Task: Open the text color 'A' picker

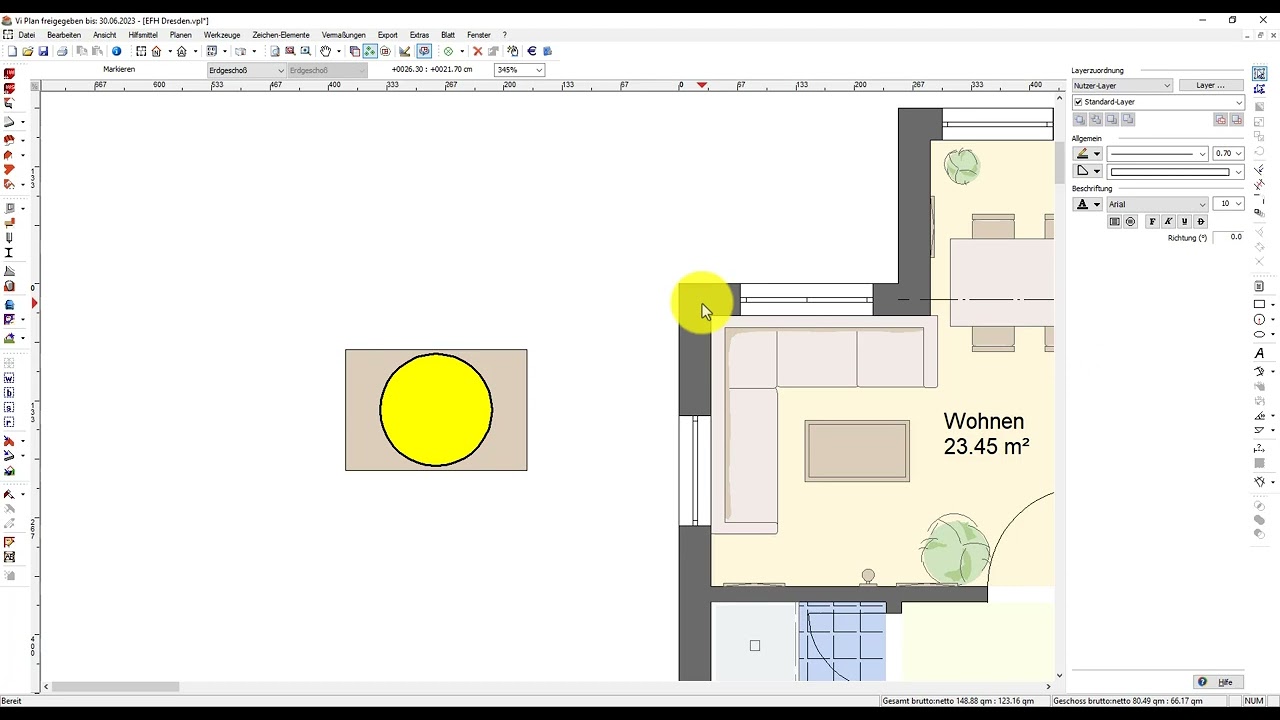Action: click(x=1087, y=204)
